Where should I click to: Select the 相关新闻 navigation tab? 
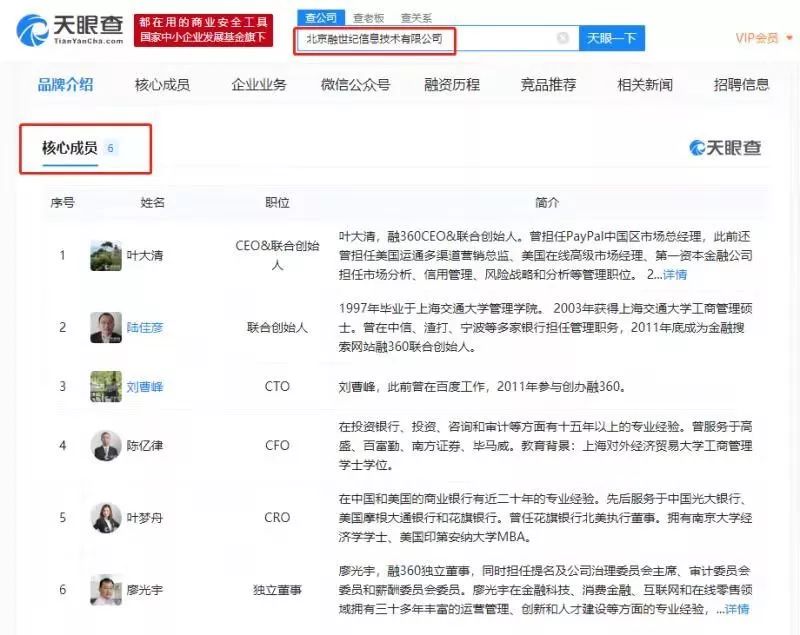point(645,85)
